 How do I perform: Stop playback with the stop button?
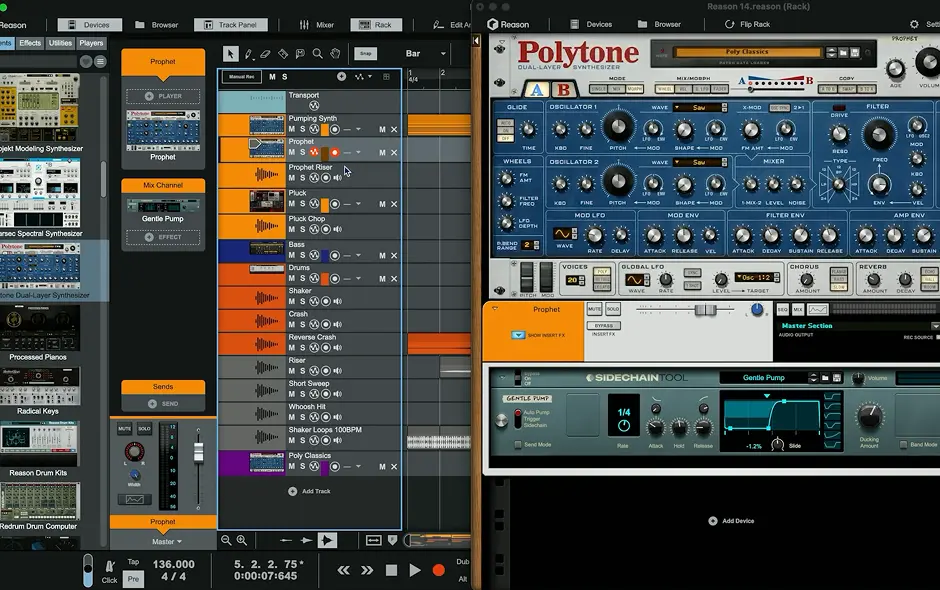click(391, 570)
